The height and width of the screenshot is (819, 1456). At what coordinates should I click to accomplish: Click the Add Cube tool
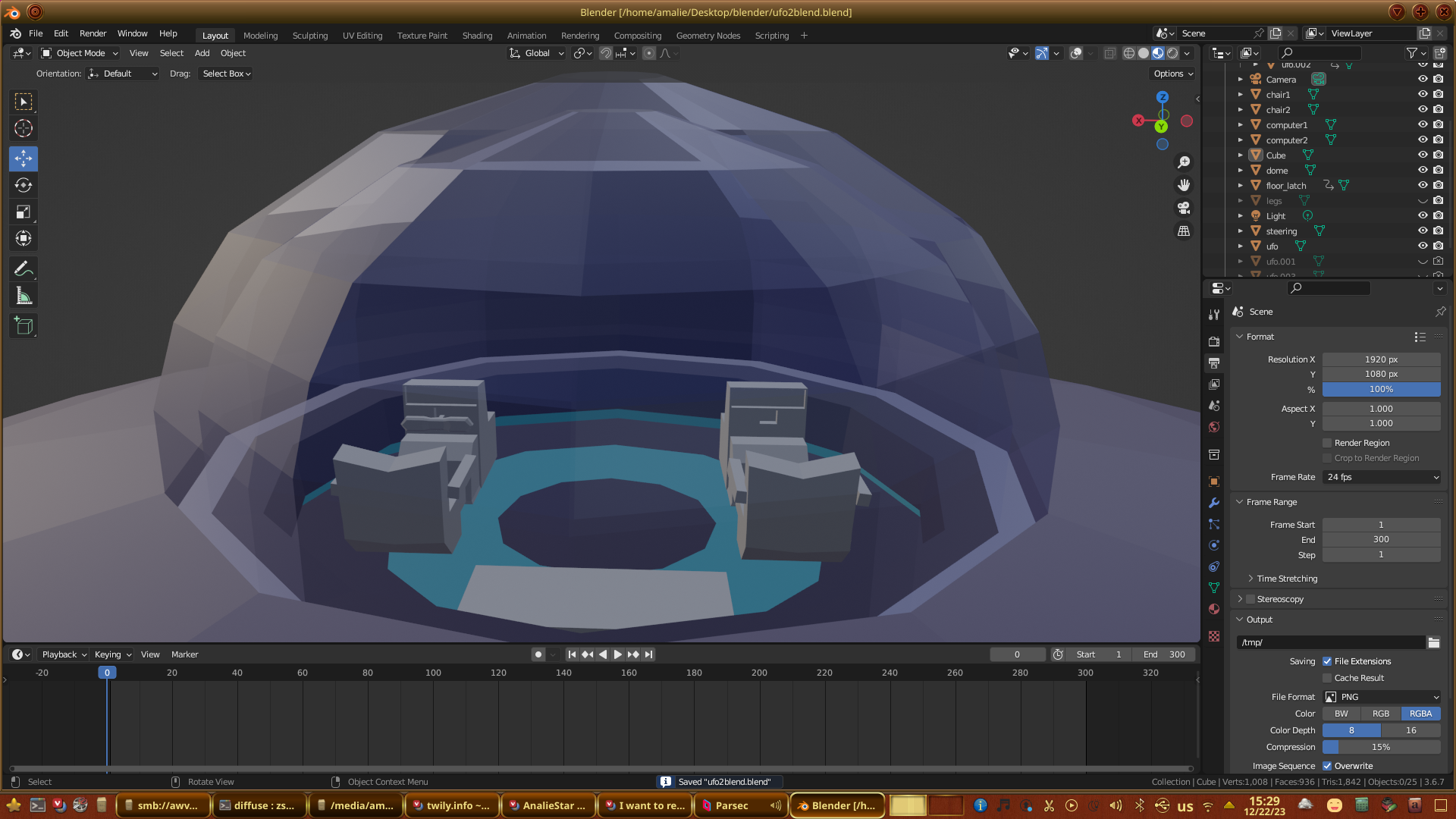pos(24,326)
